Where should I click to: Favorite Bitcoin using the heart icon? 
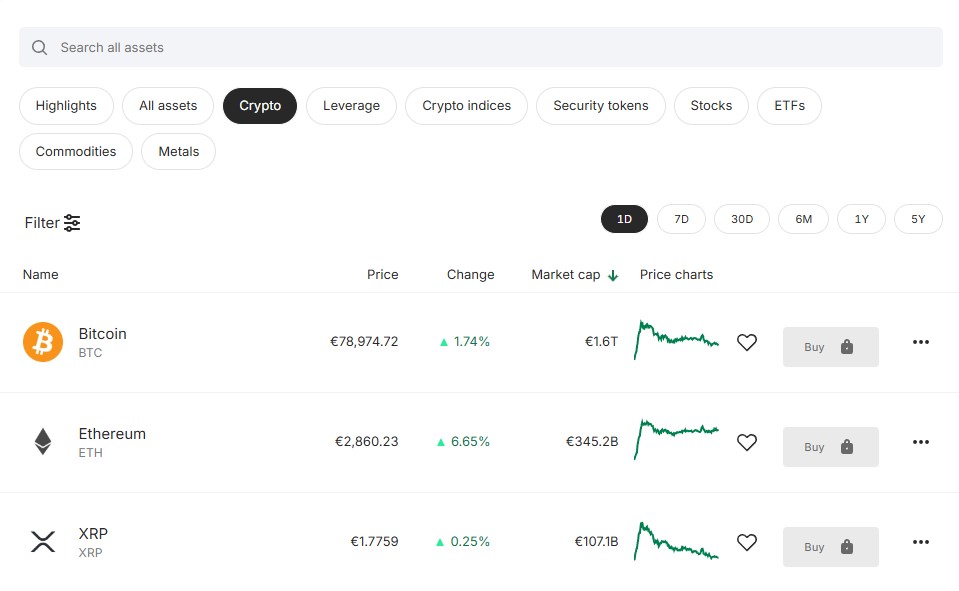[x=747, y=342]
